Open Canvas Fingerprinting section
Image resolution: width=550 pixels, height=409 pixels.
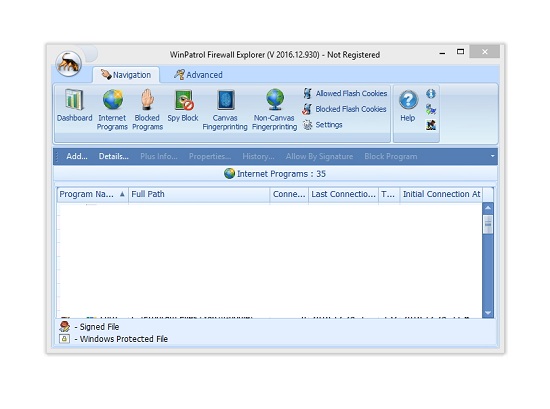[225, 110]
